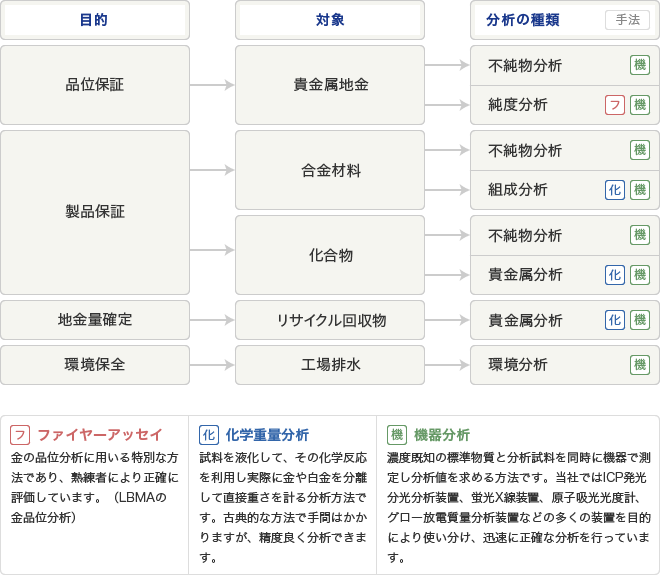Screen dimensions: 660x576
Task: Click the 機器分析 legend heading
Action: pos(442,435)
